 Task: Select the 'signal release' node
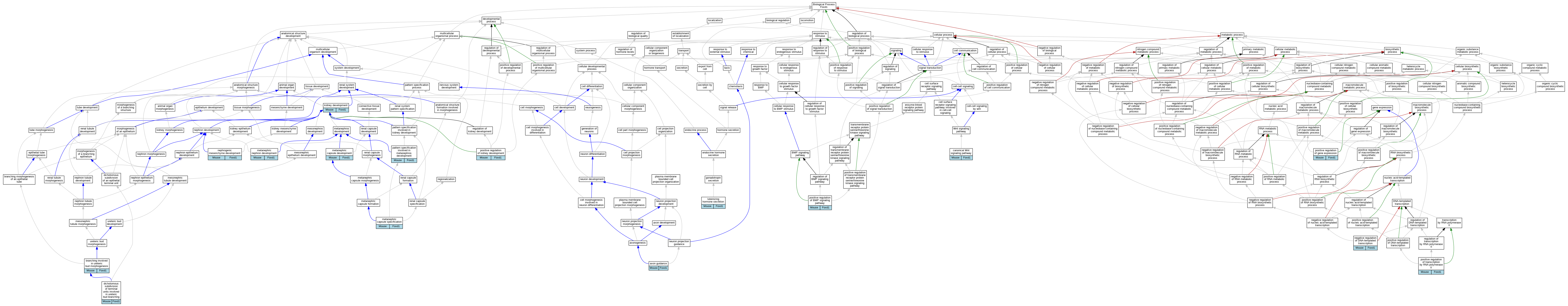coord(728,108)
